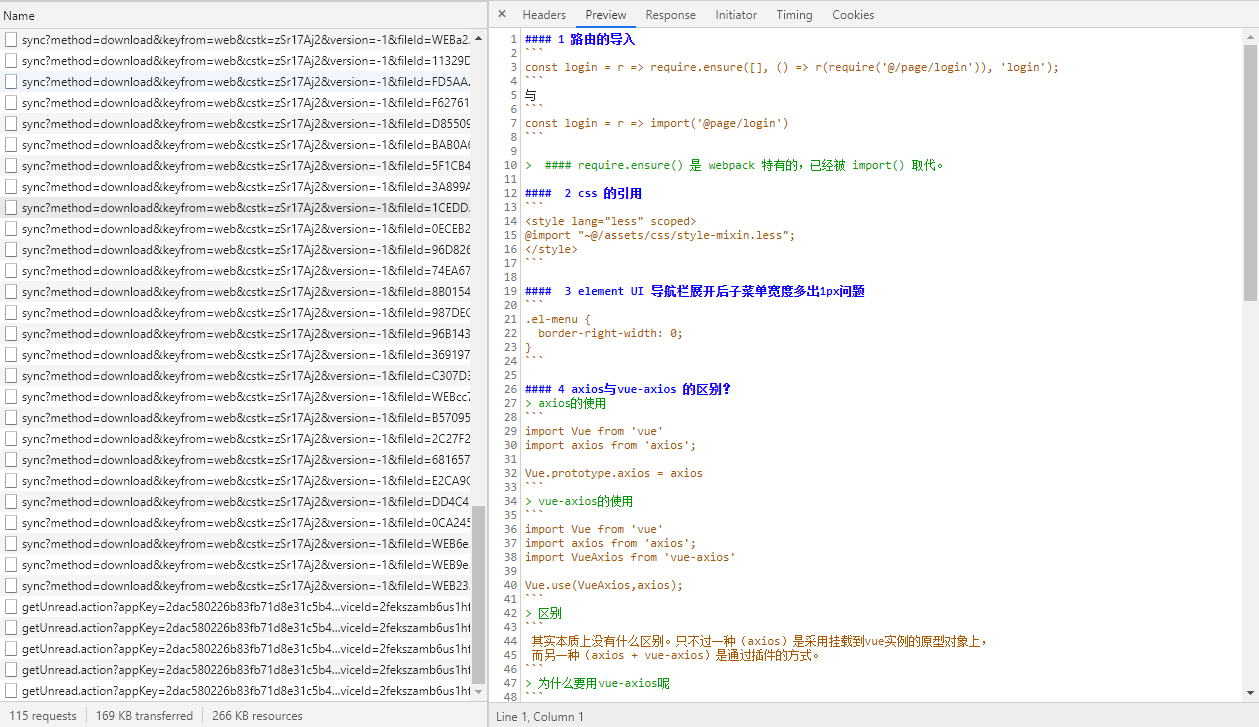1259x727 pixels.
Task: Click line 'border-right-width: 0;'
Action: point(610,334)
